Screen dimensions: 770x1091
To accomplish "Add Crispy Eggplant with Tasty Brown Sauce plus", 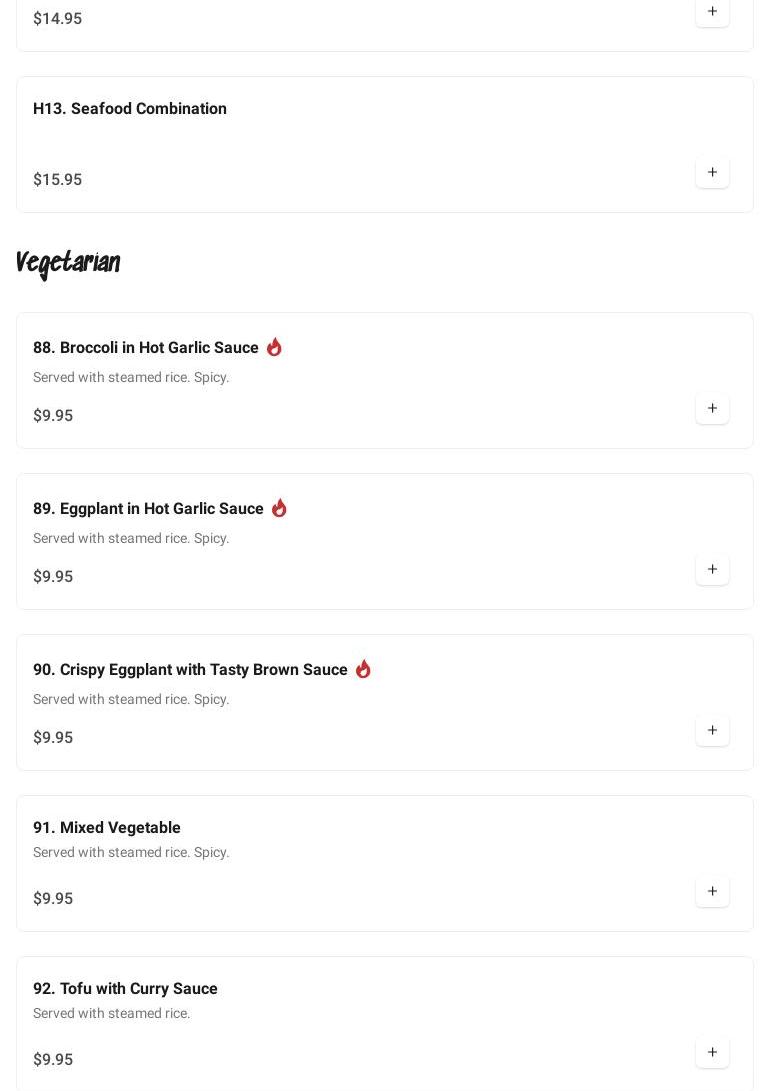I will point(712,730).
